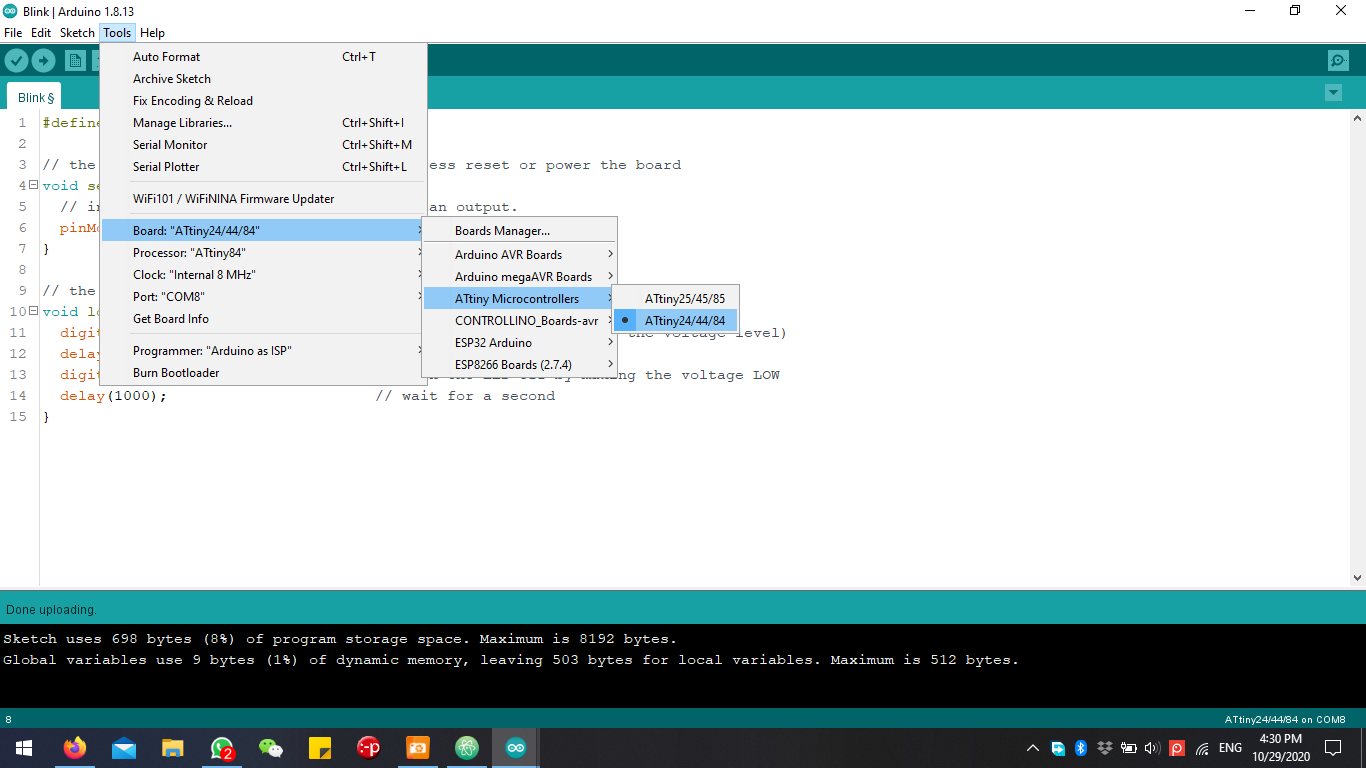Open the red ':-p' app on taskbar
The width and height of the screenshot is (1366, 768).
click(369, 748)
